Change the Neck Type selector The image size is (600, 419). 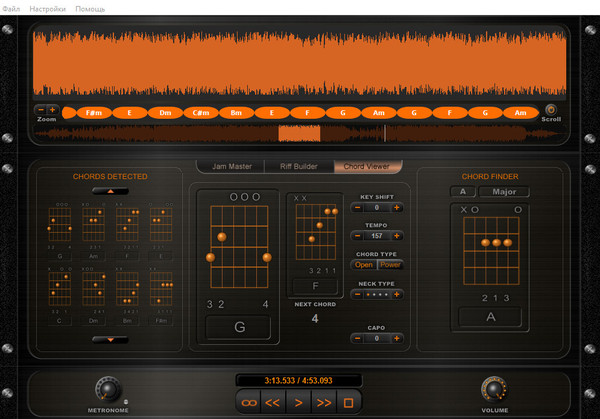pos(377,297)
